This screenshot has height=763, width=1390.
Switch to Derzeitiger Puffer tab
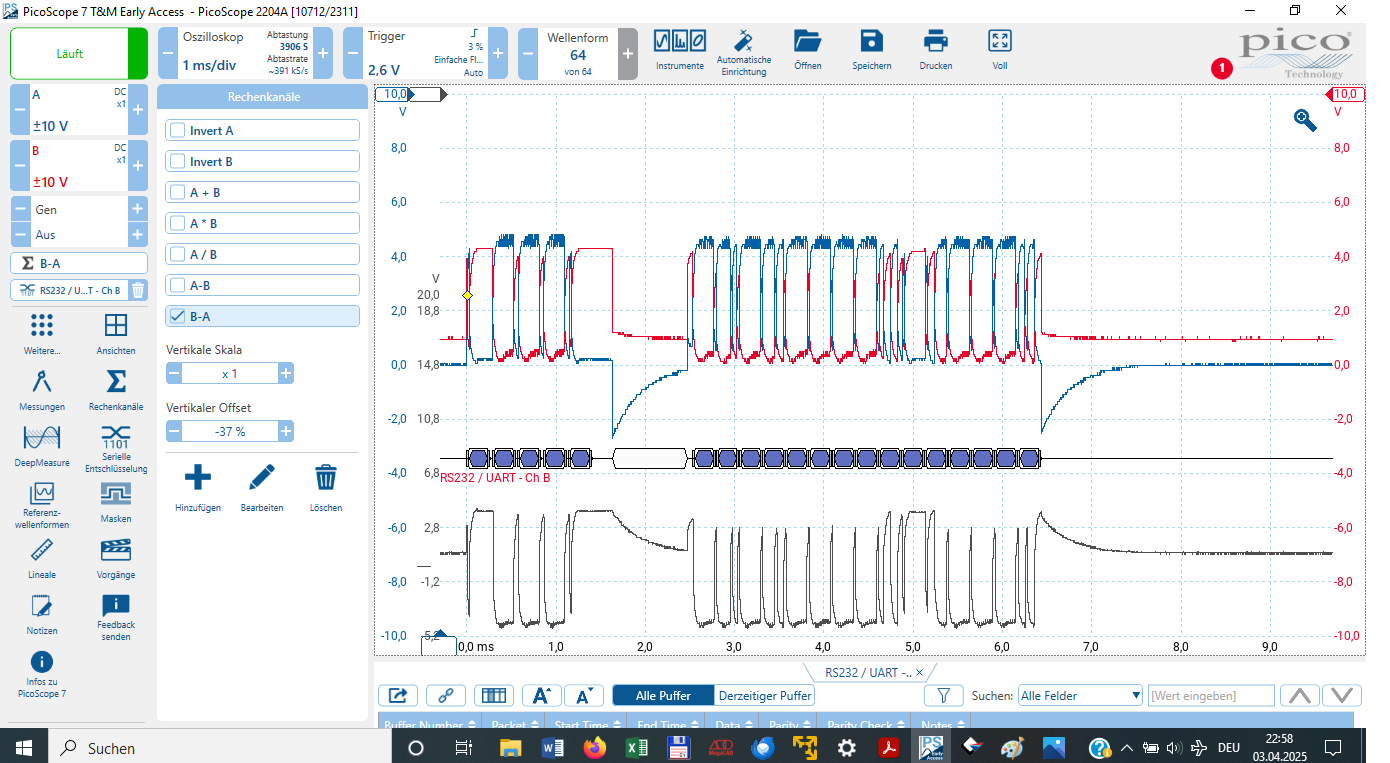[x=765, y=696]
